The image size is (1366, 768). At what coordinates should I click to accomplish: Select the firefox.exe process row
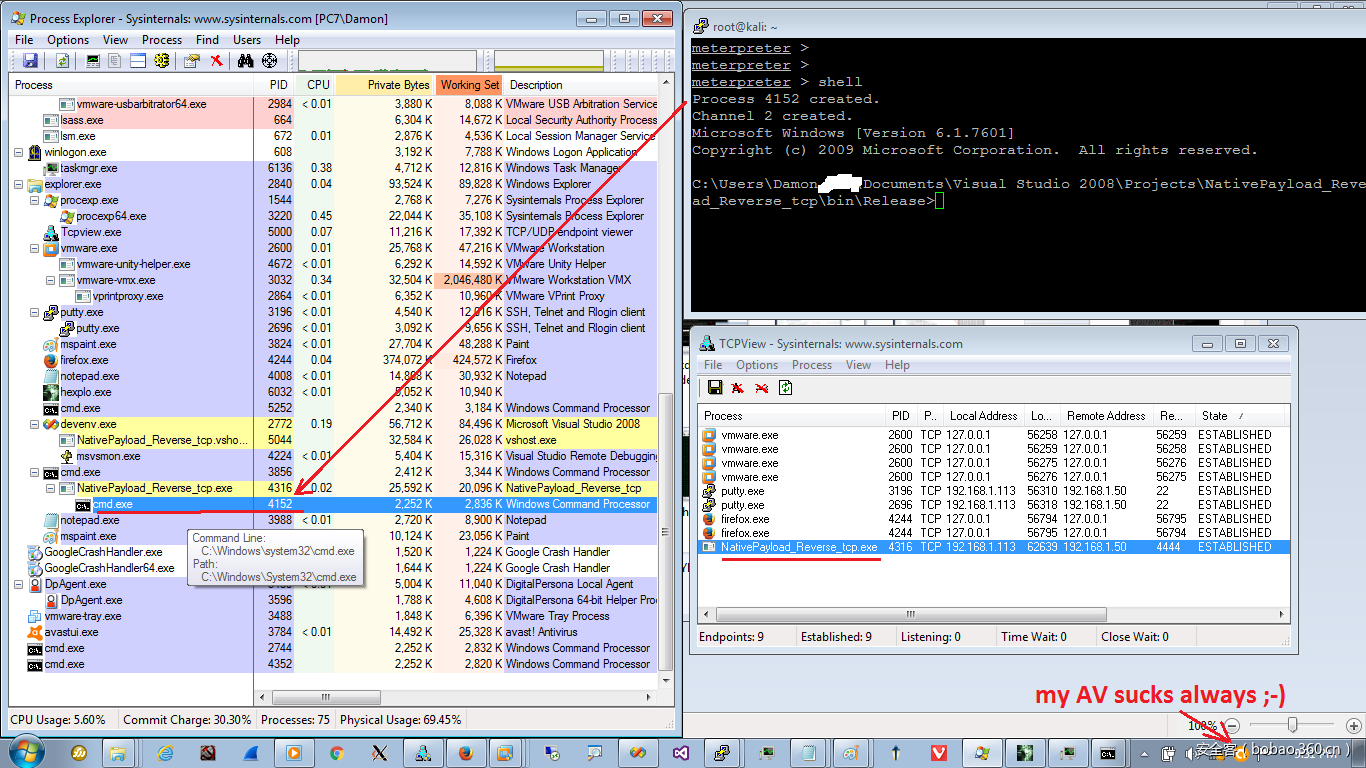coord(84,360)
